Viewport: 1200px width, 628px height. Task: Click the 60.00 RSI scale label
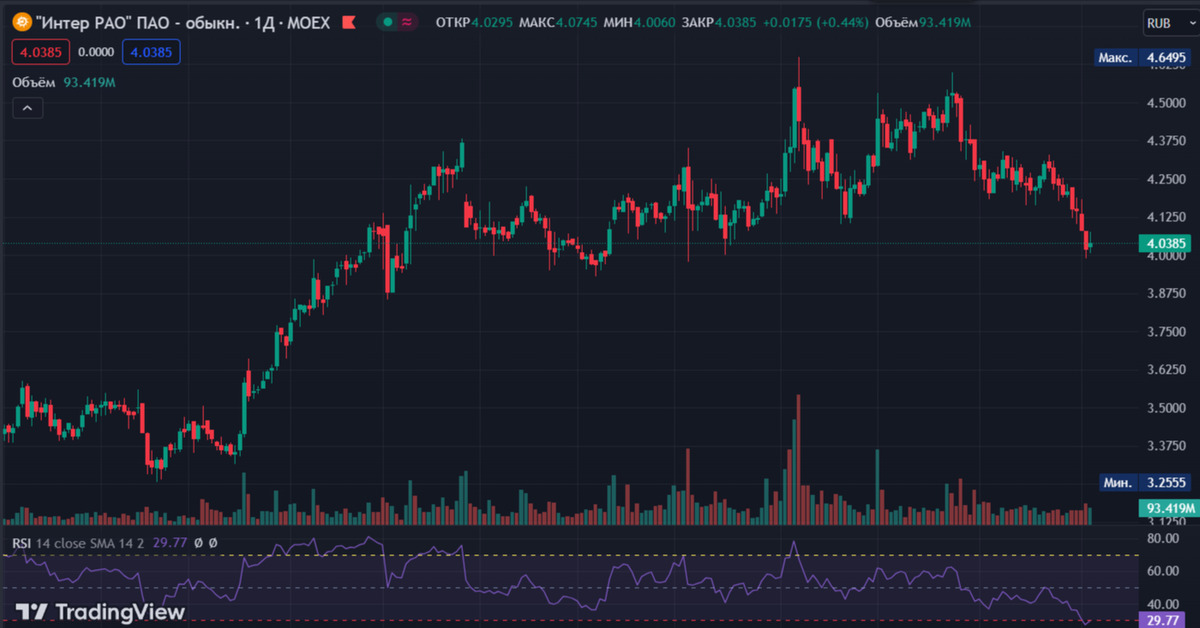[1164, 571]
